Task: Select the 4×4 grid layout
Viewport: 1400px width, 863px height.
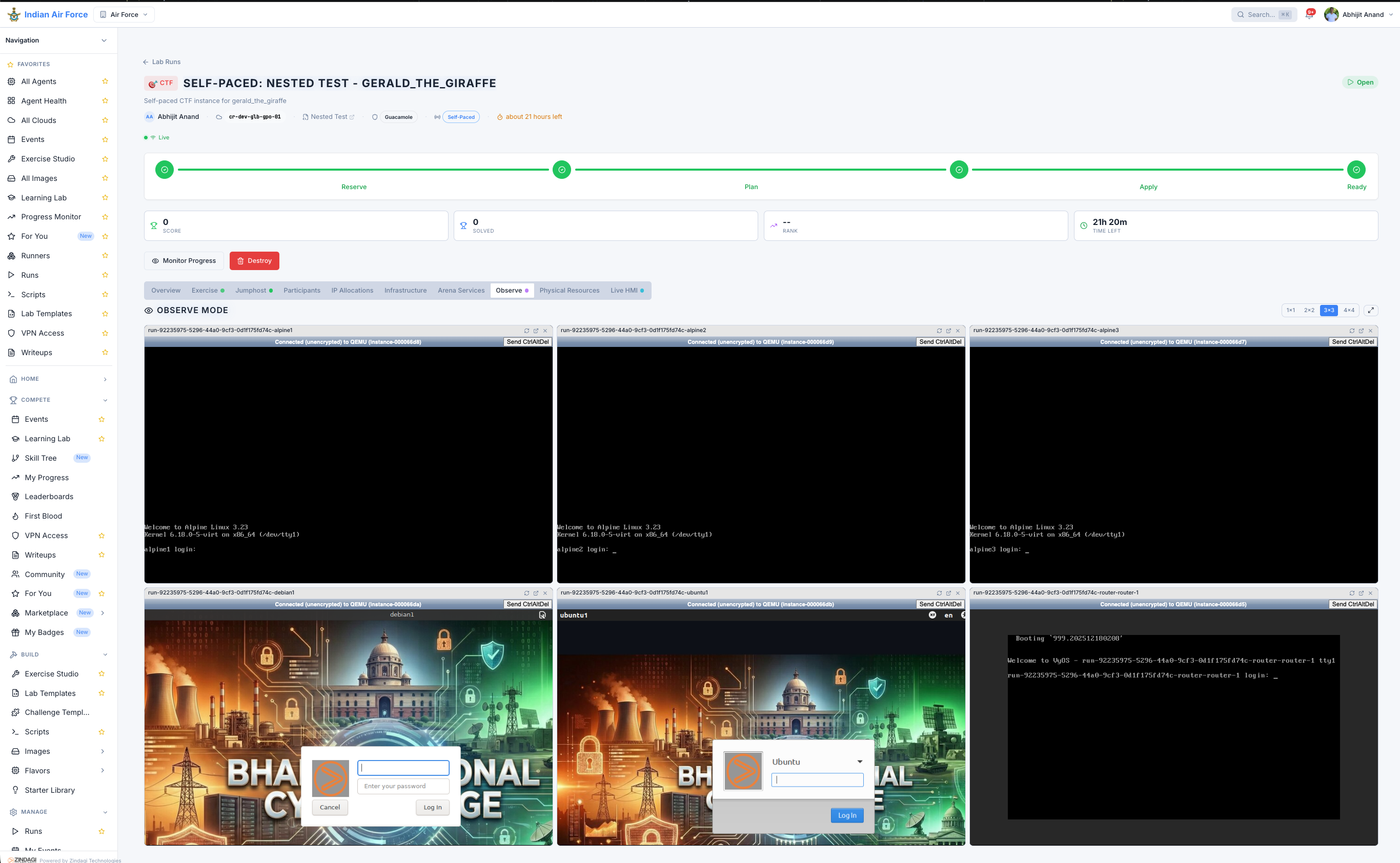Action: tap(1349, 311)
